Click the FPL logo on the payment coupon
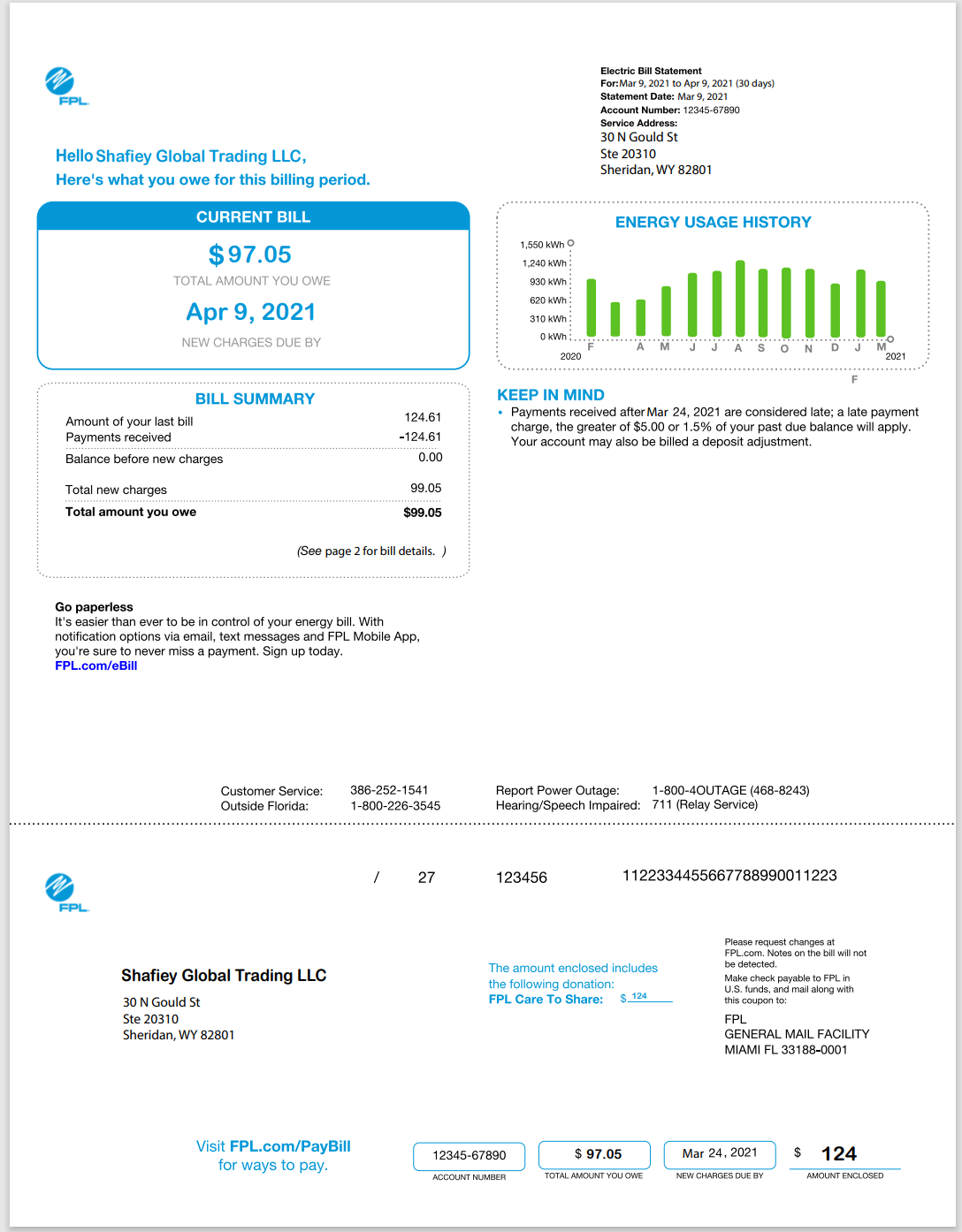Screen dimensions: 962x1232 (66, 892)
